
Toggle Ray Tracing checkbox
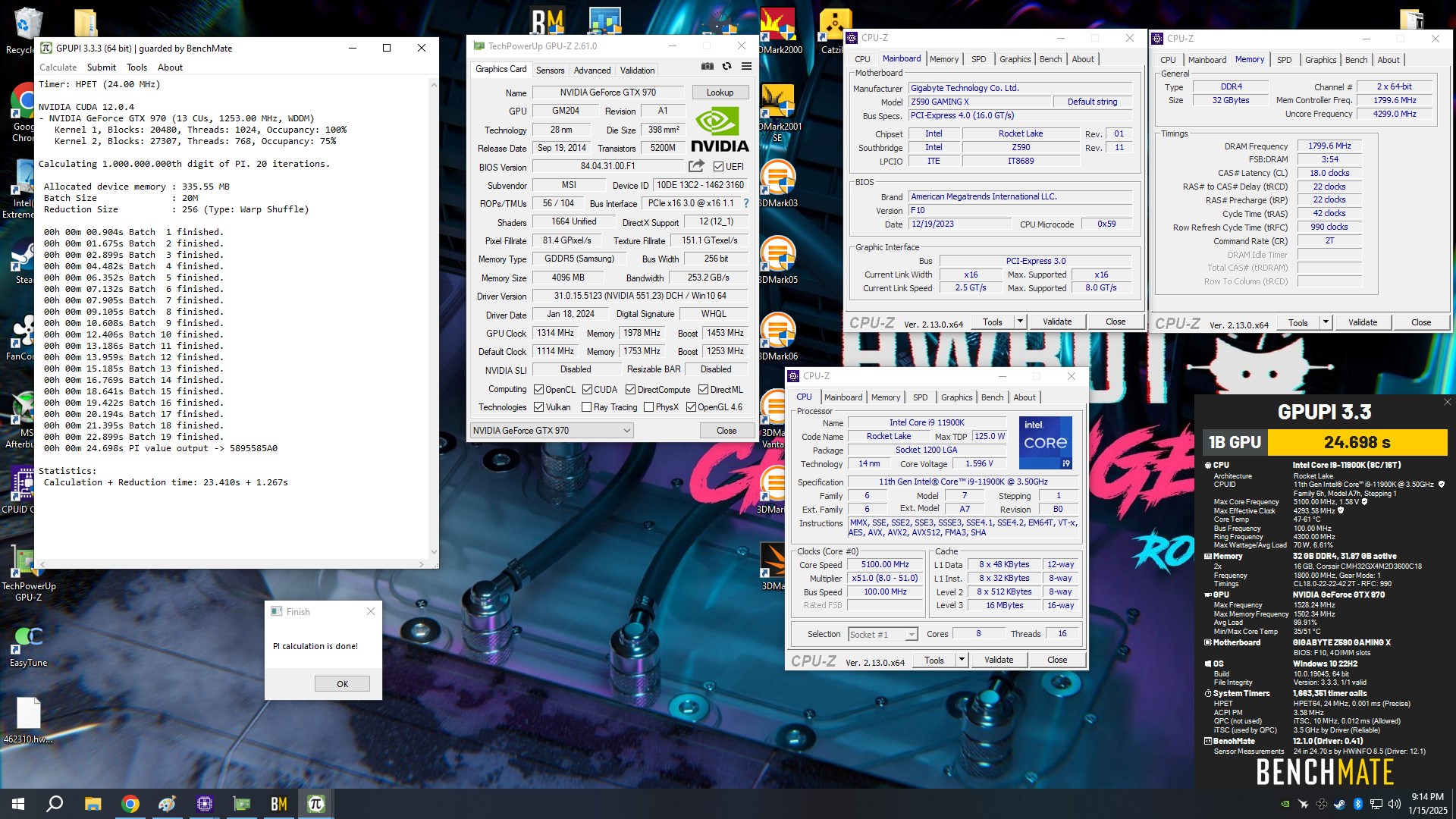pos(586,407)
